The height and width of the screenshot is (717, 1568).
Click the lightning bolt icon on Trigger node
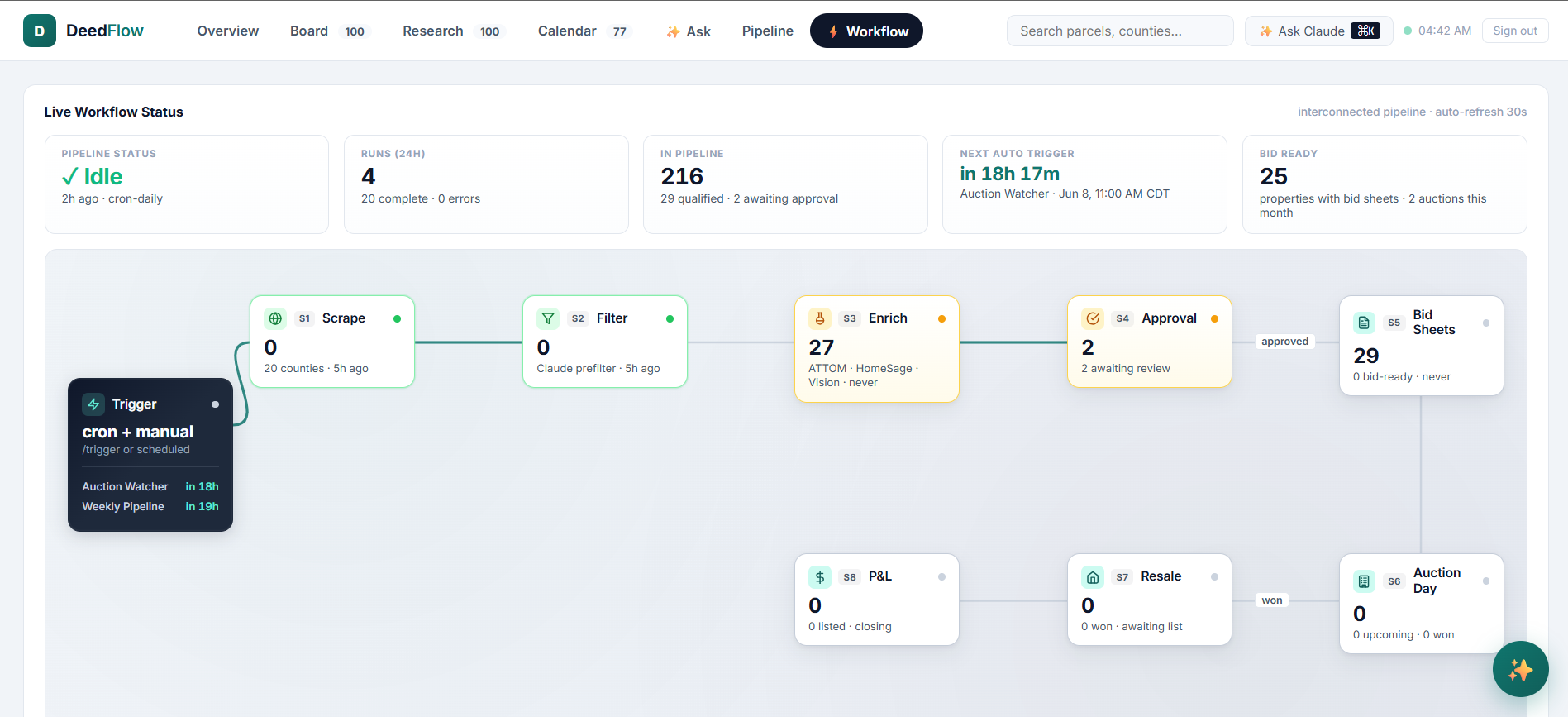click(93, 404)
